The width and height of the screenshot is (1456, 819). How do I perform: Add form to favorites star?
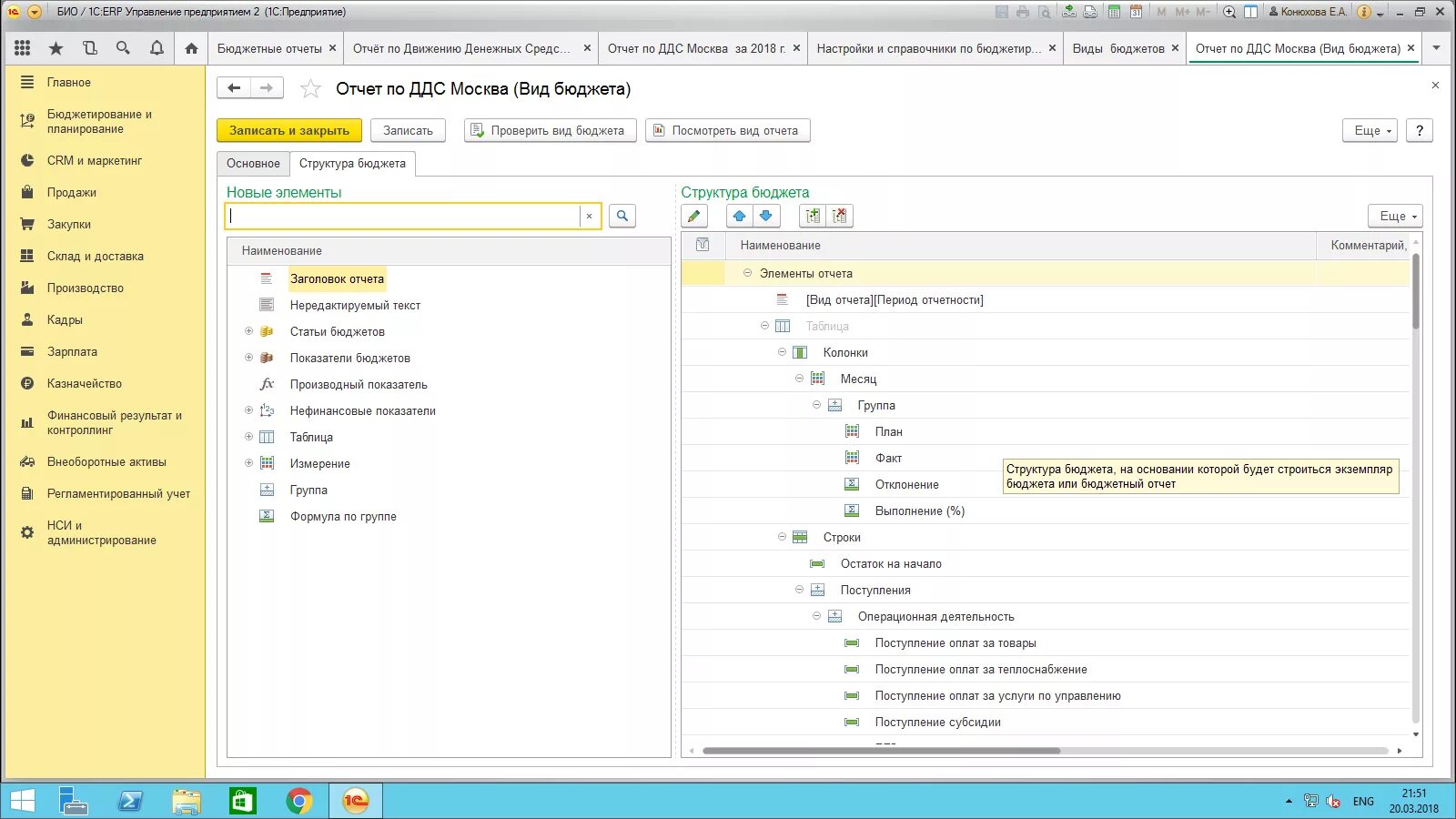pos(310,88)
